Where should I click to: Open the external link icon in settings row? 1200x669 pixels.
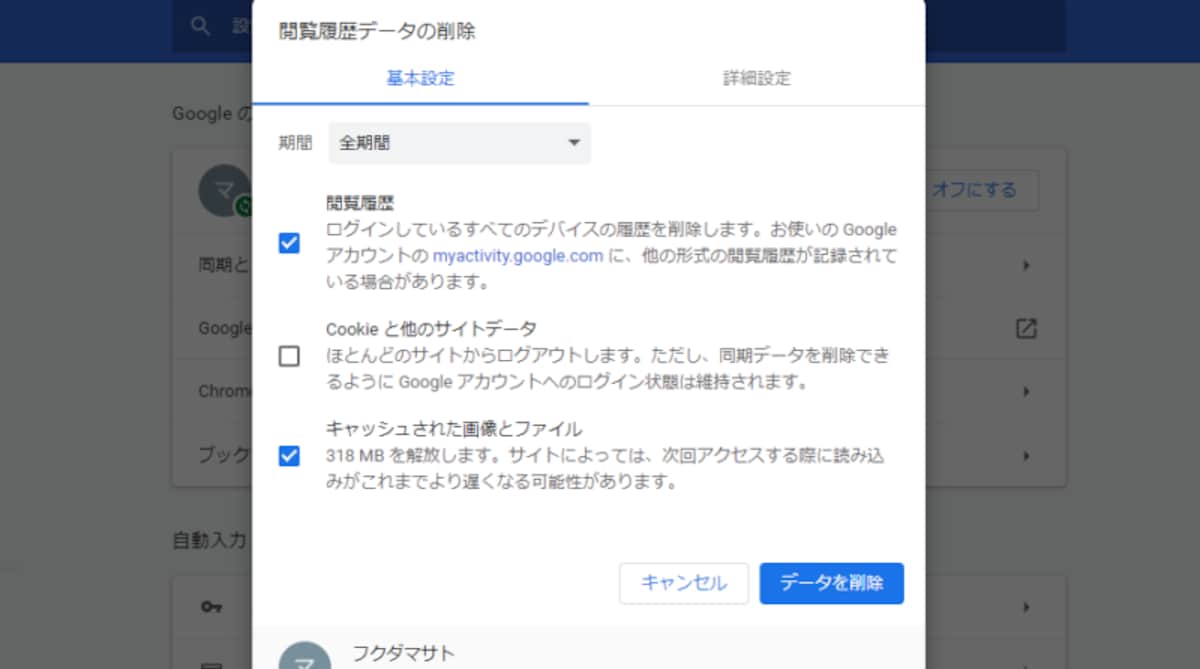1026,328
